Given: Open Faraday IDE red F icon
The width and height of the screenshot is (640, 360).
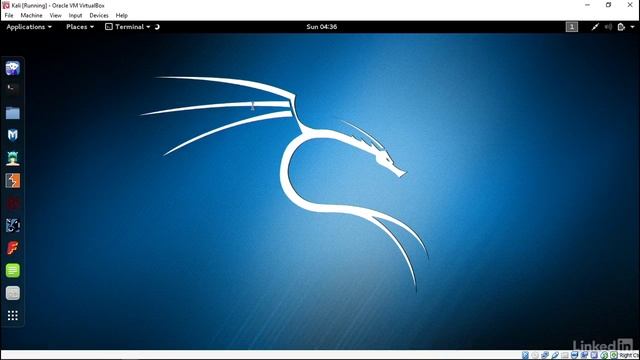Looking at the screenshot, I should pos(13,248).
